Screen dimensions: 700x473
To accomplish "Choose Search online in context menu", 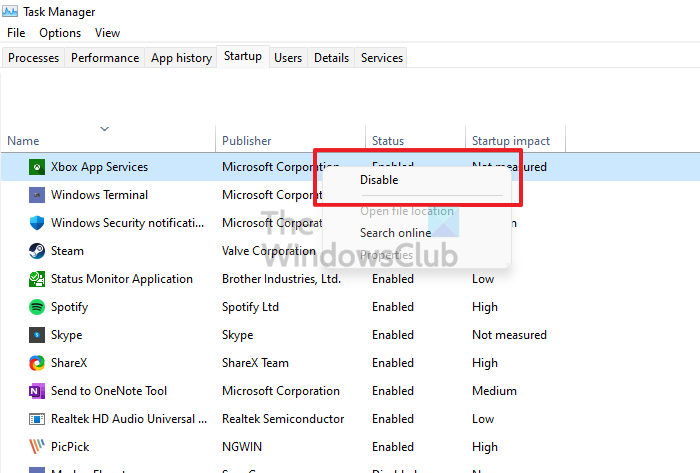I will point(396,233).
